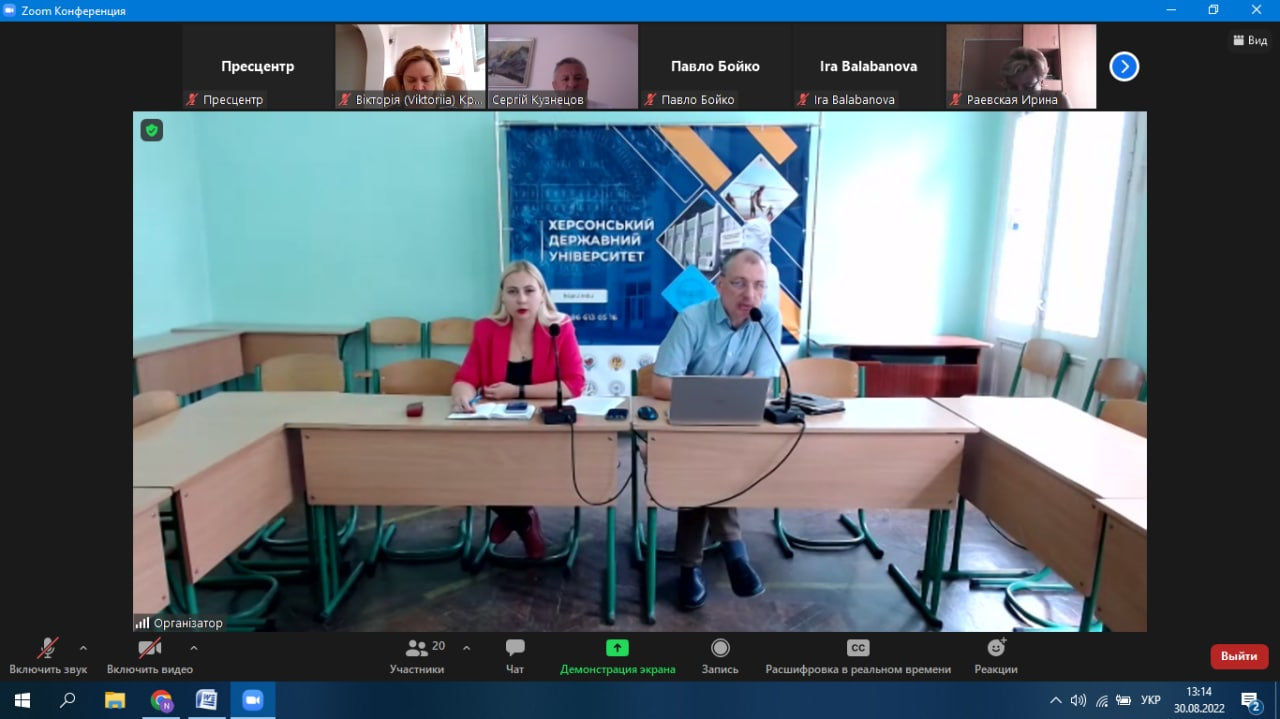Viewport: 1280px width, 719px height.
Task: Click main speaker video area
Action: tap(640, 371)
